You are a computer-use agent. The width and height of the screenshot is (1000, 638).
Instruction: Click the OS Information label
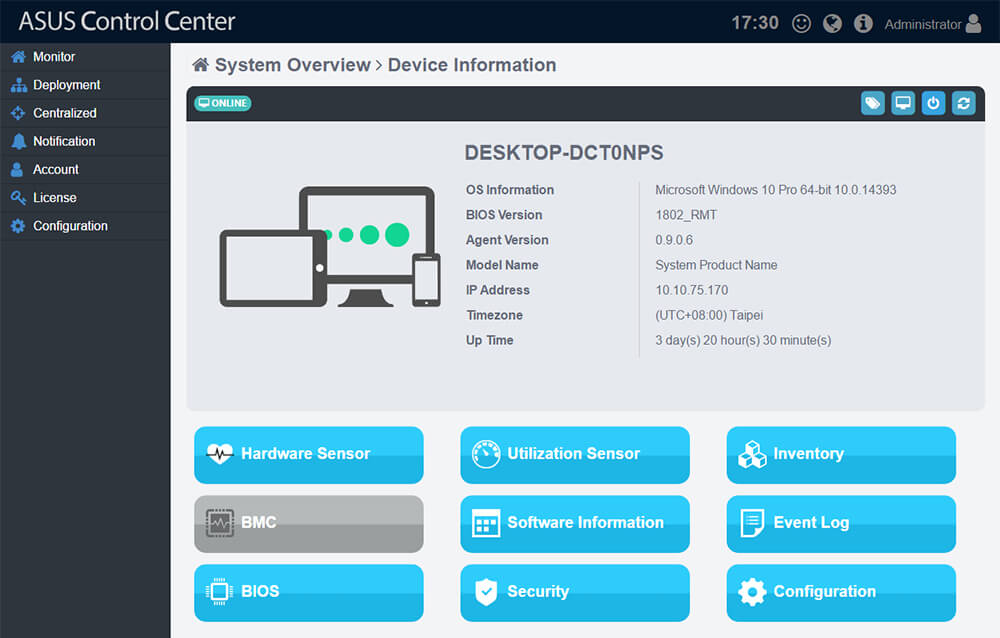(510, 190)
